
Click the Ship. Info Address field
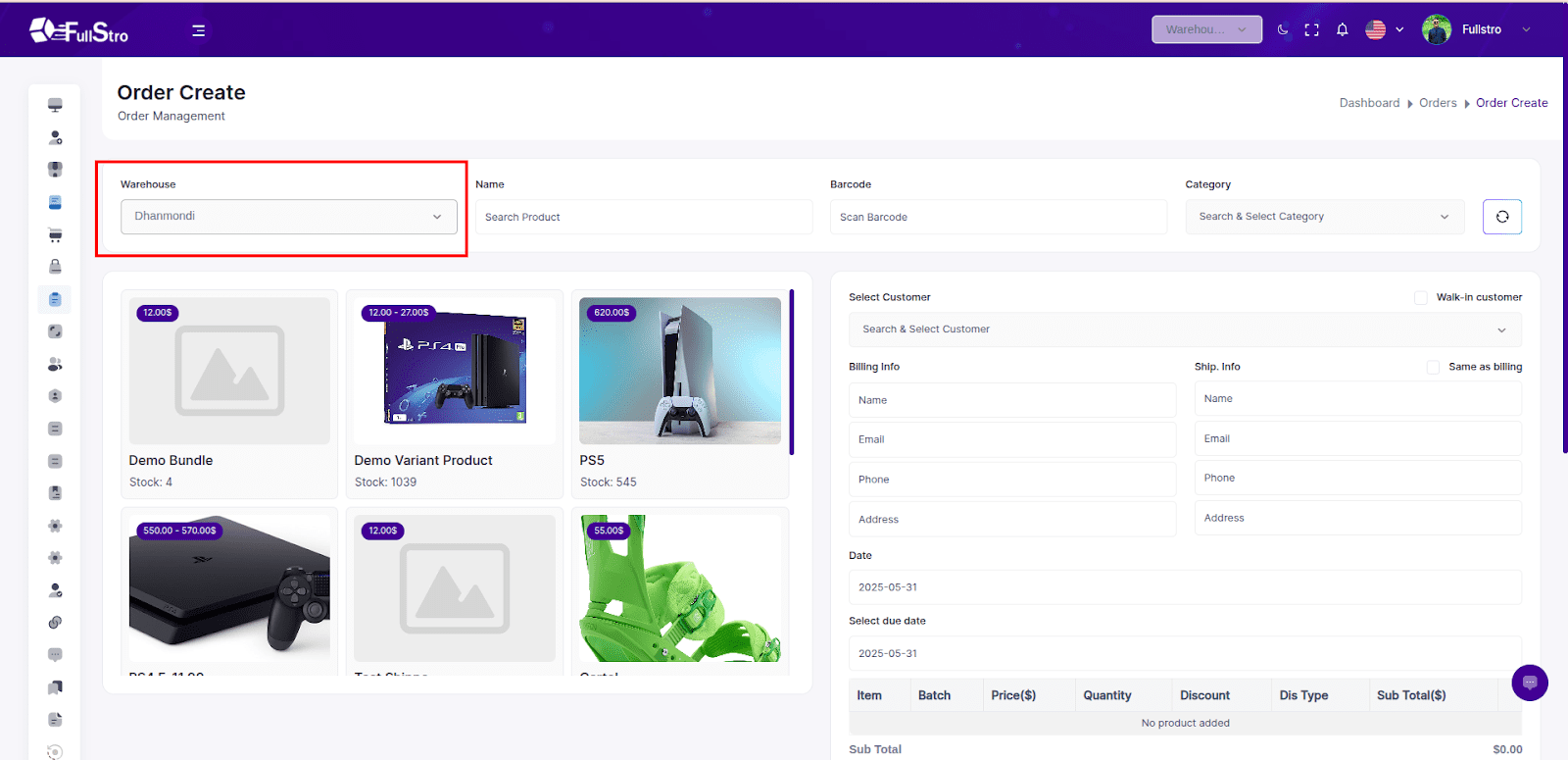click(x=1357, y=518)
